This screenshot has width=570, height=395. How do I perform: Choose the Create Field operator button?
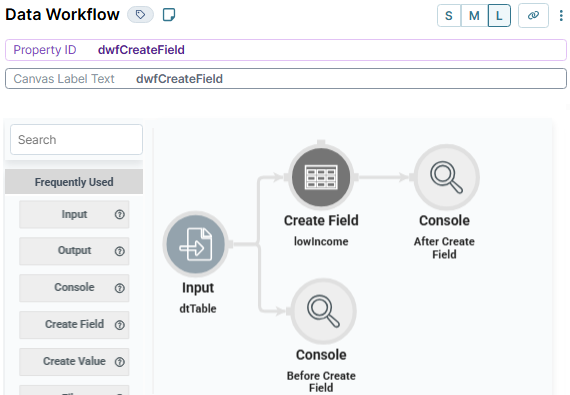pos(74,325)
